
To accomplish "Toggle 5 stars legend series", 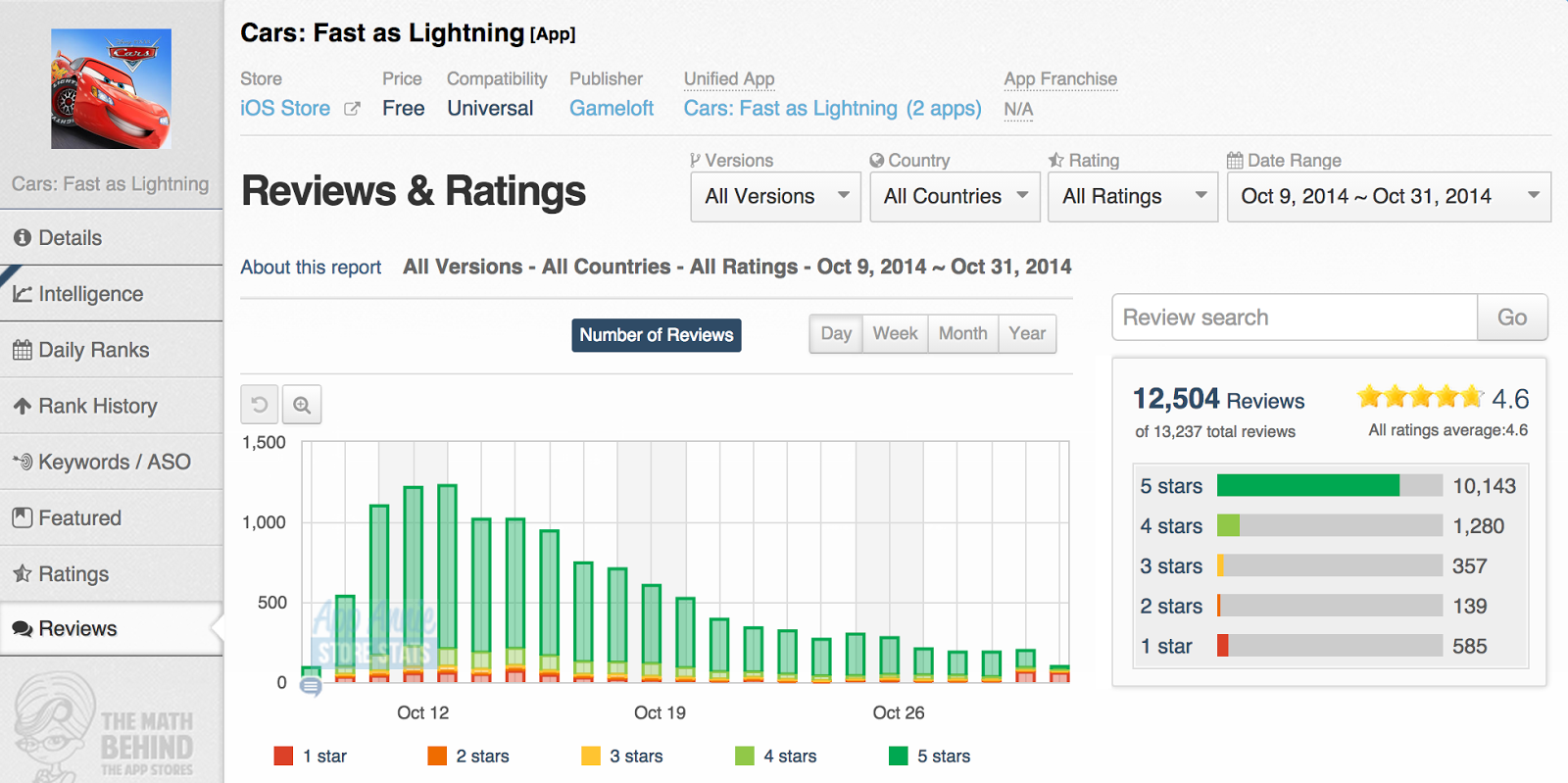I will click(930, 756).
